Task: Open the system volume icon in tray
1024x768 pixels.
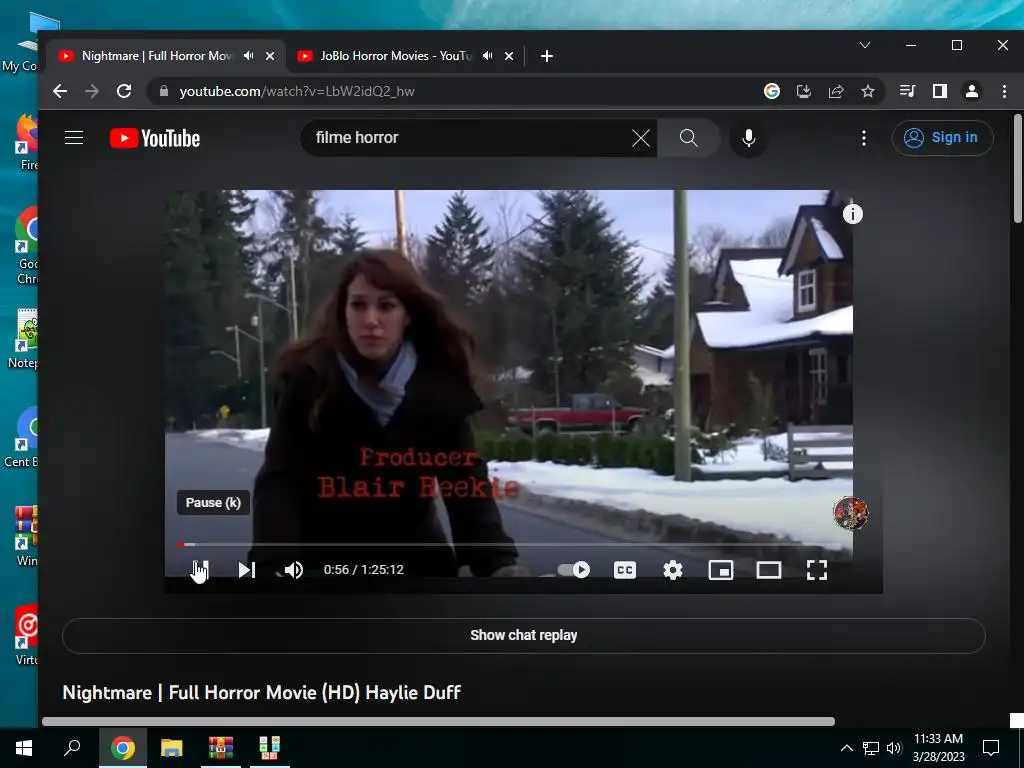Action: pyautogui.click(x=894, y=748)
